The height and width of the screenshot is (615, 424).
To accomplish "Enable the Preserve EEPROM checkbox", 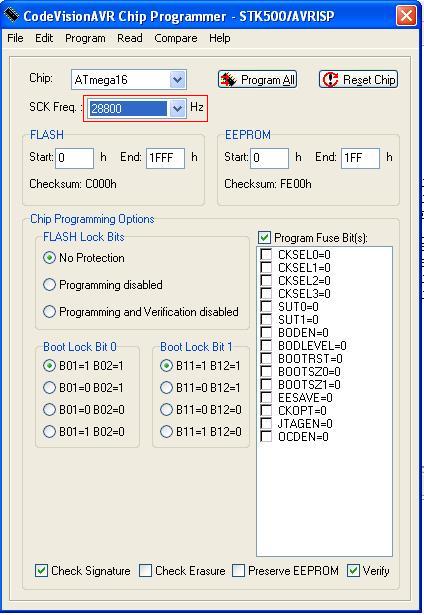I will [238, 570].
